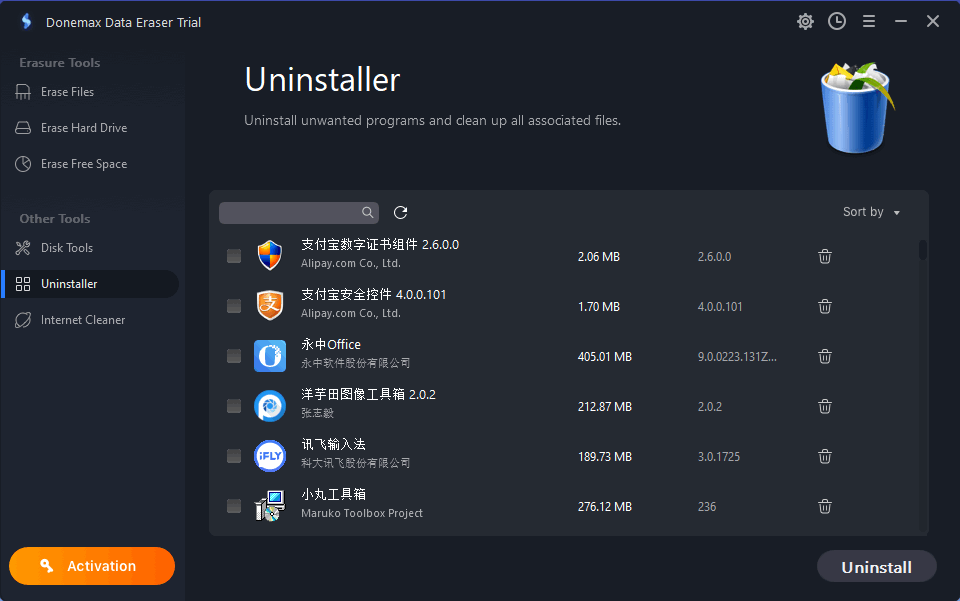The image size is (960, 601).
Task: Tick the checkbox for 支付宝安全控件 4.0.0.101
Action: [234, 306]
